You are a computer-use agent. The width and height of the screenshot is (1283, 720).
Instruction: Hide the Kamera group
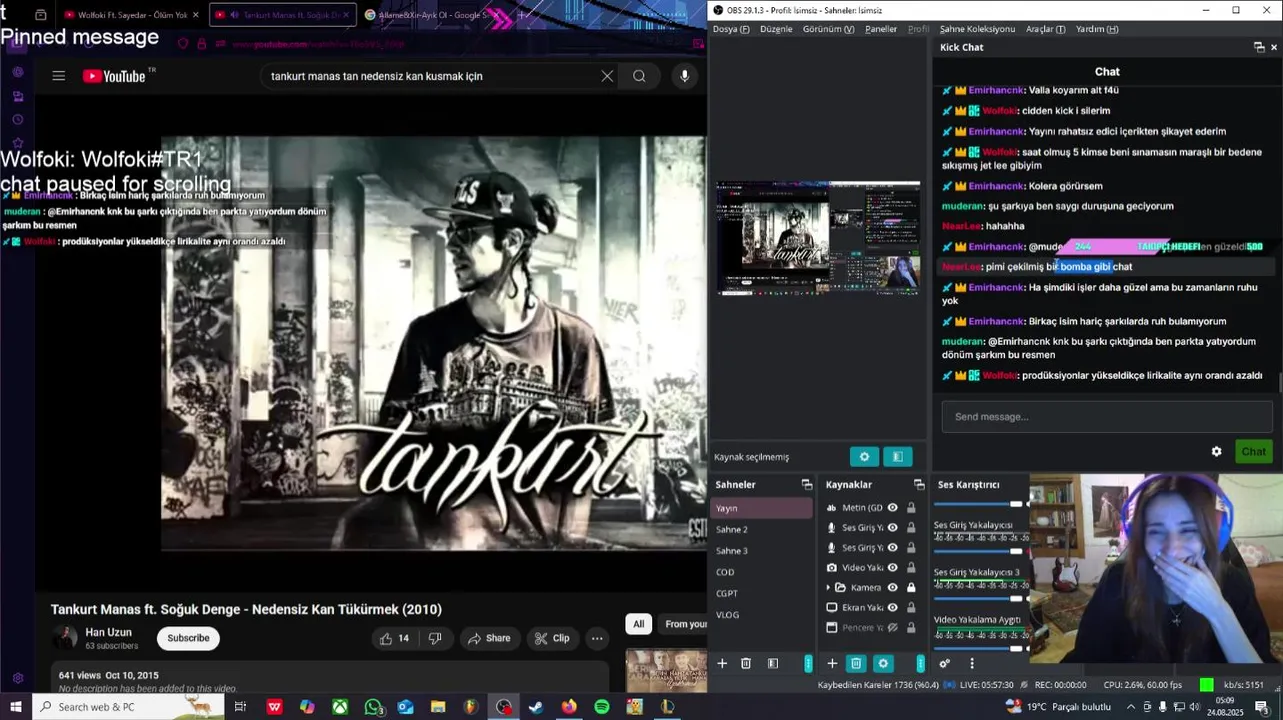(893, 588)
